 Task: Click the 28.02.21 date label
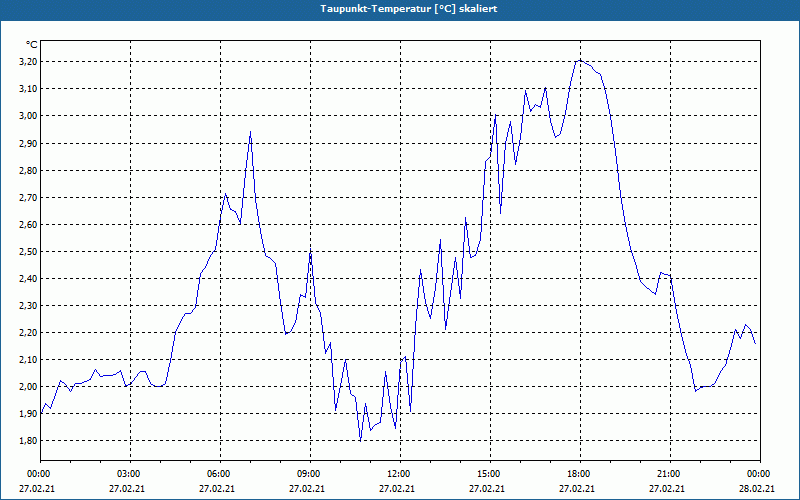(x=757, y=489)
